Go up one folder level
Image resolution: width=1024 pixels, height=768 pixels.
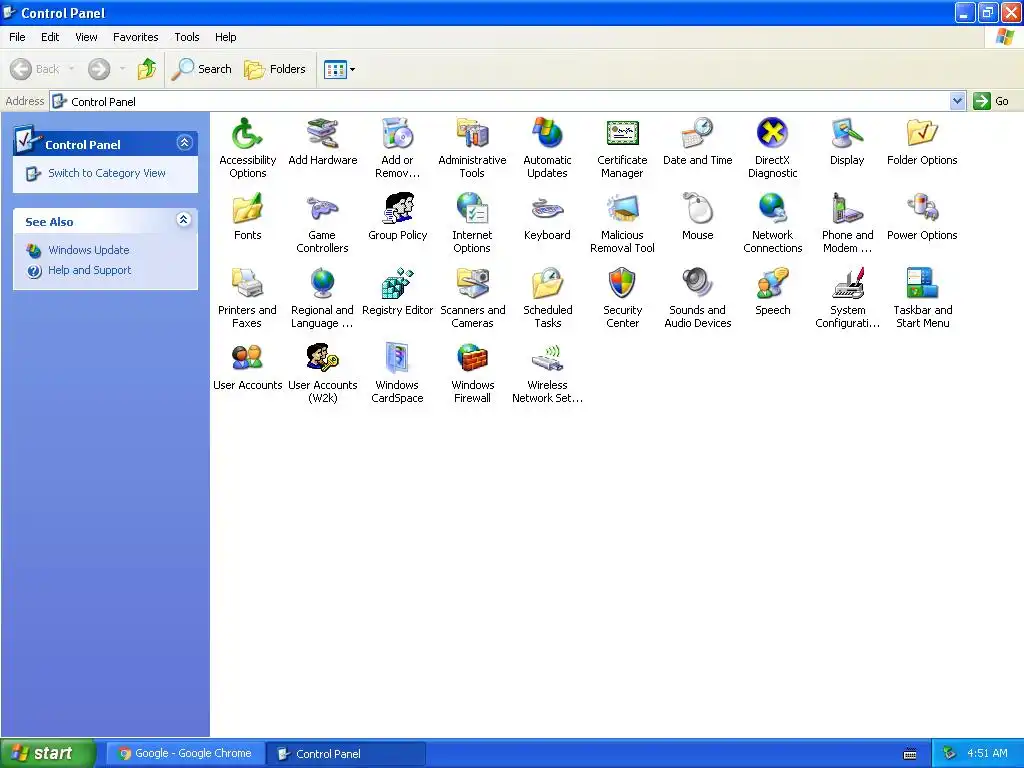tap(147, 69)
